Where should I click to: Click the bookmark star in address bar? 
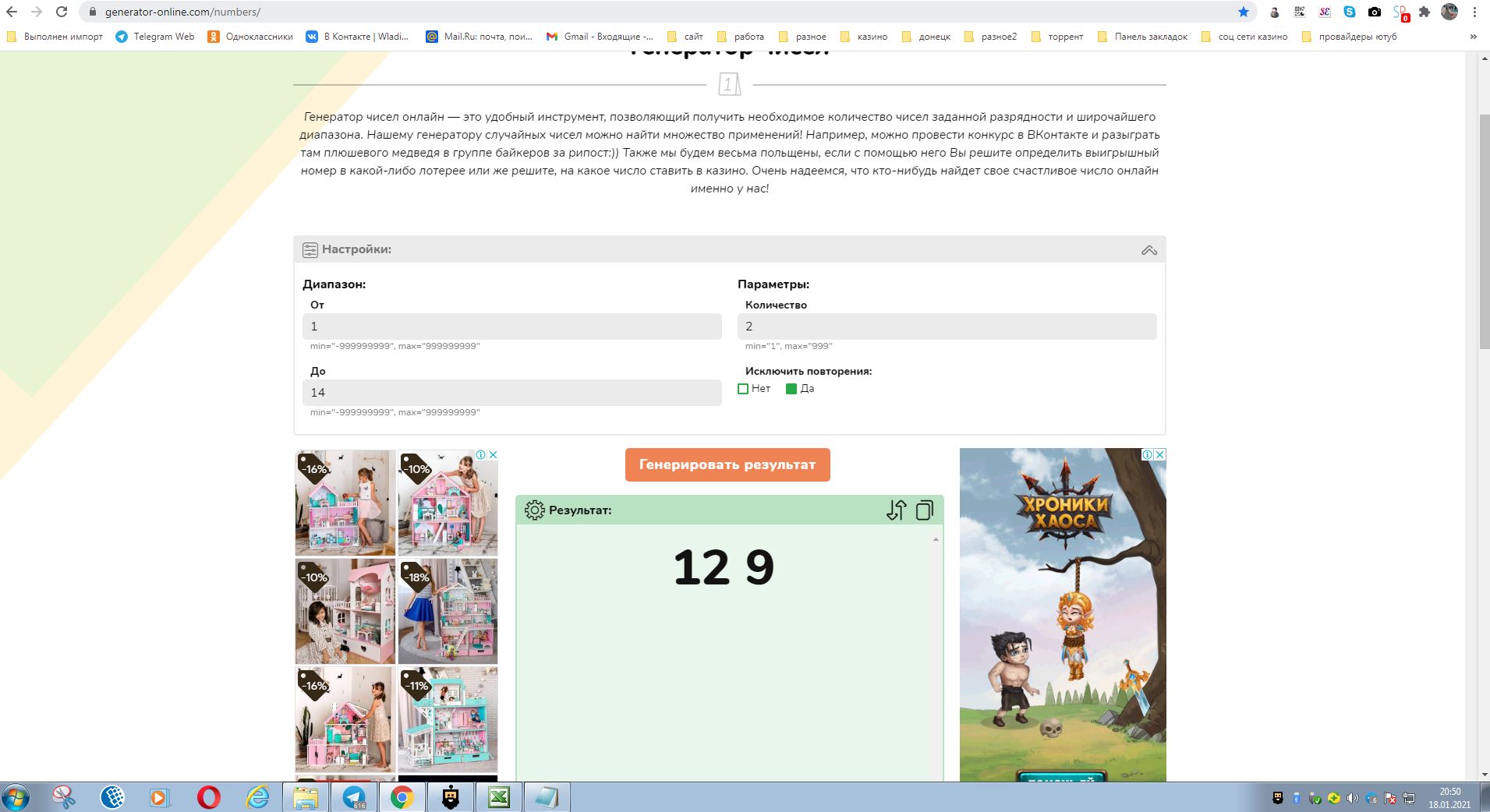[1244, 12]
